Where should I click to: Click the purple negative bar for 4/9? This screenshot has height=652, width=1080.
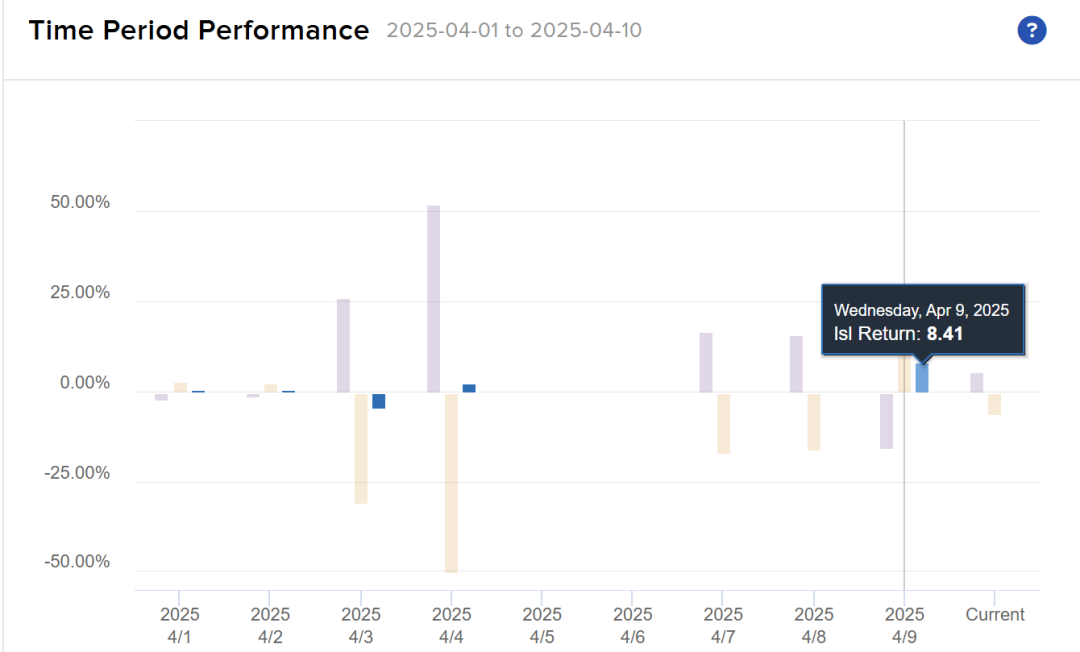coord(886,420)
